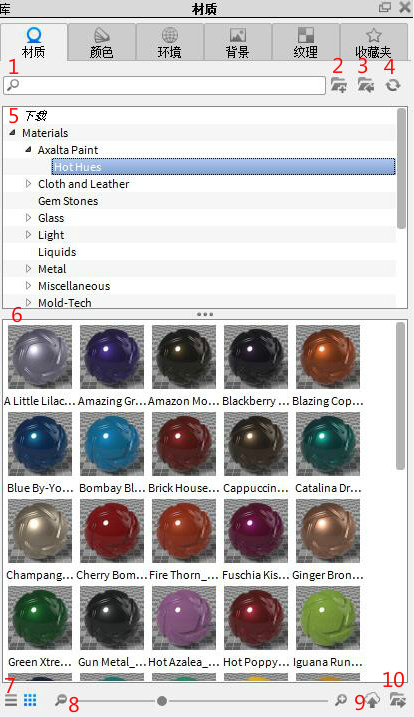Click the pane splitter dots handle

coord(205,314)
